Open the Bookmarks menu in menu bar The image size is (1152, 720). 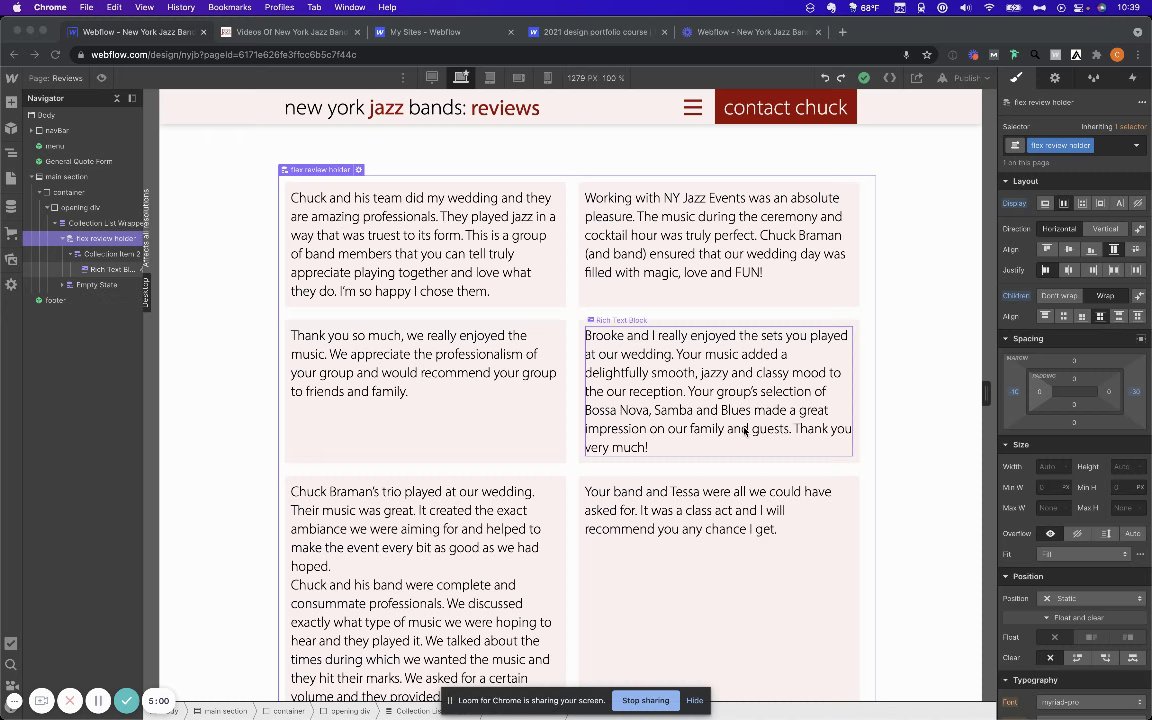coord(229,7)
